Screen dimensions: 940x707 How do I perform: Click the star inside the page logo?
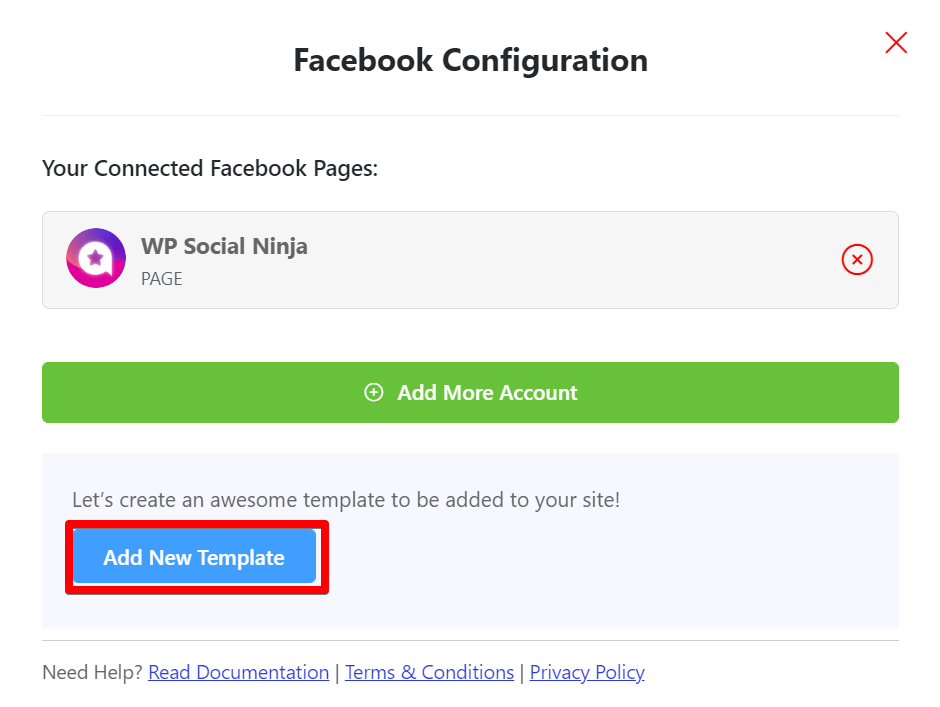[95, 258]
